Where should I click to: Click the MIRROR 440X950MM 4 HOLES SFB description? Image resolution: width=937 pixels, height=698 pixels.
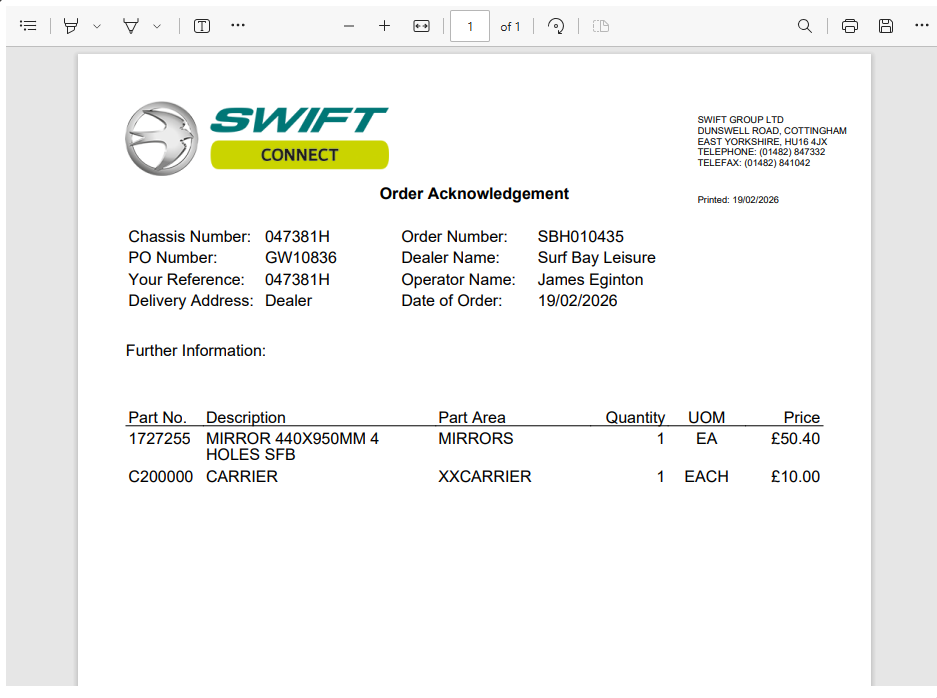pos(292,446)
